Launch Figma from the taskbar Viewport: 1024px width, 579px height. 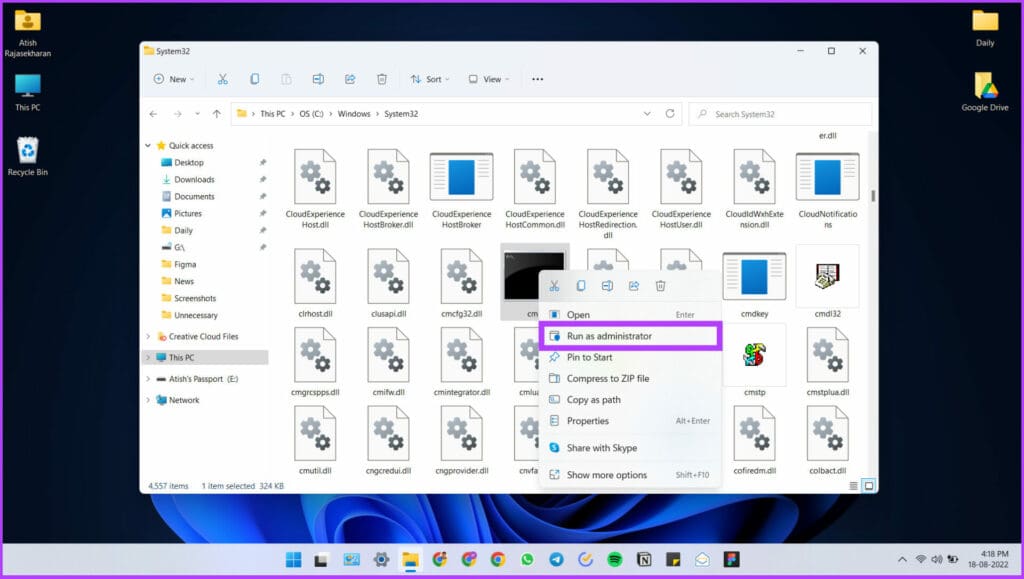(x=734, y=560)
